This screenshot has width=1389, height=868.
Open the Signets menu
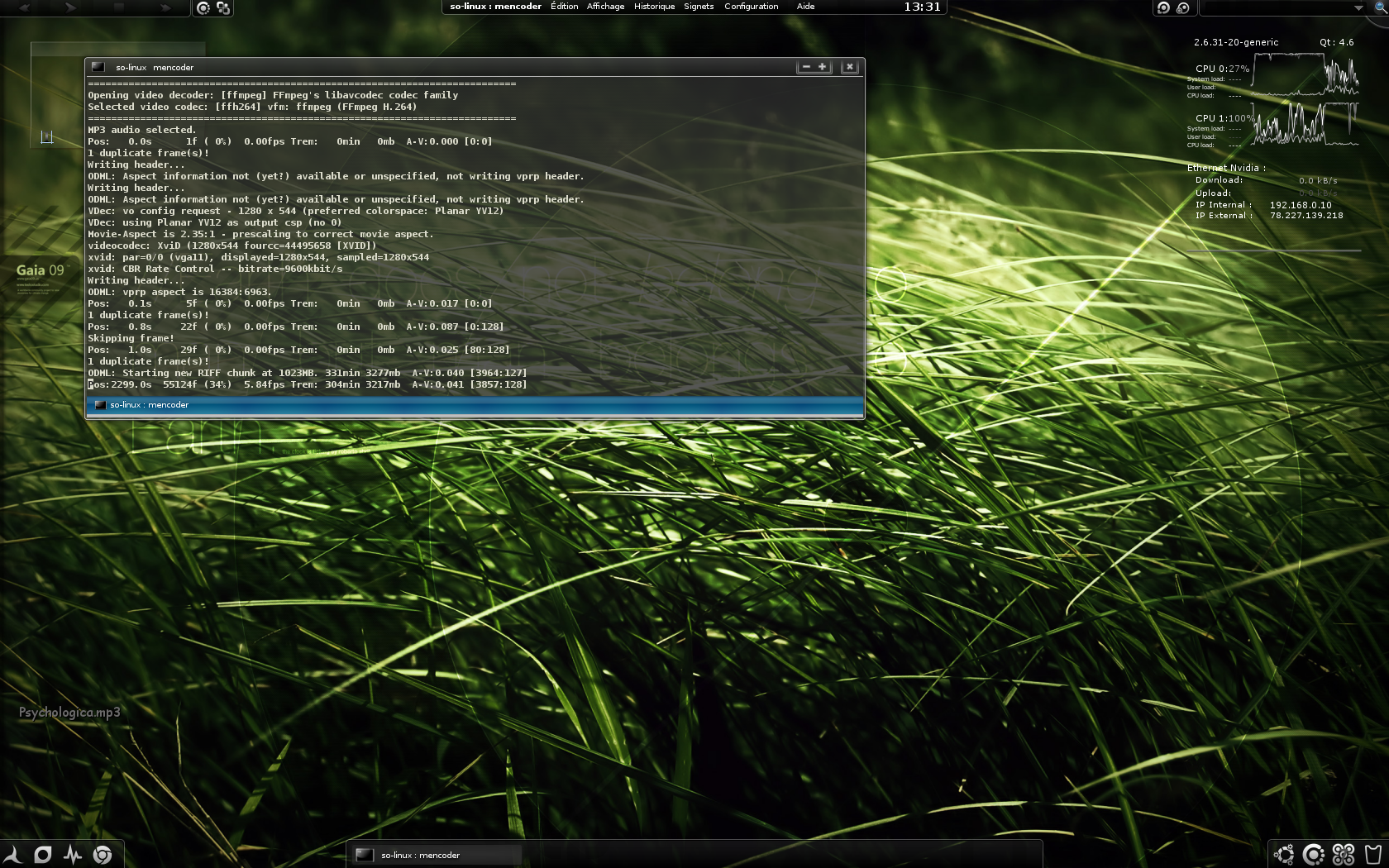[699, 7]
